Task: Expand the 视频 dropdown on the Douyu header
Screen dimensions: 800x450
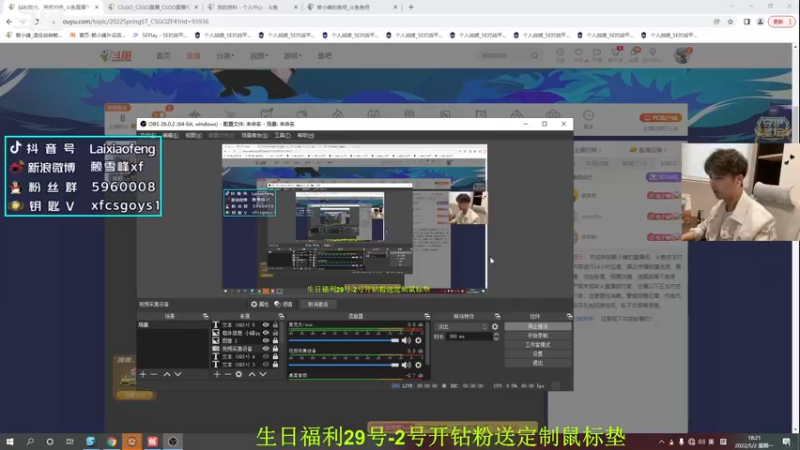Action: point(259,56)
